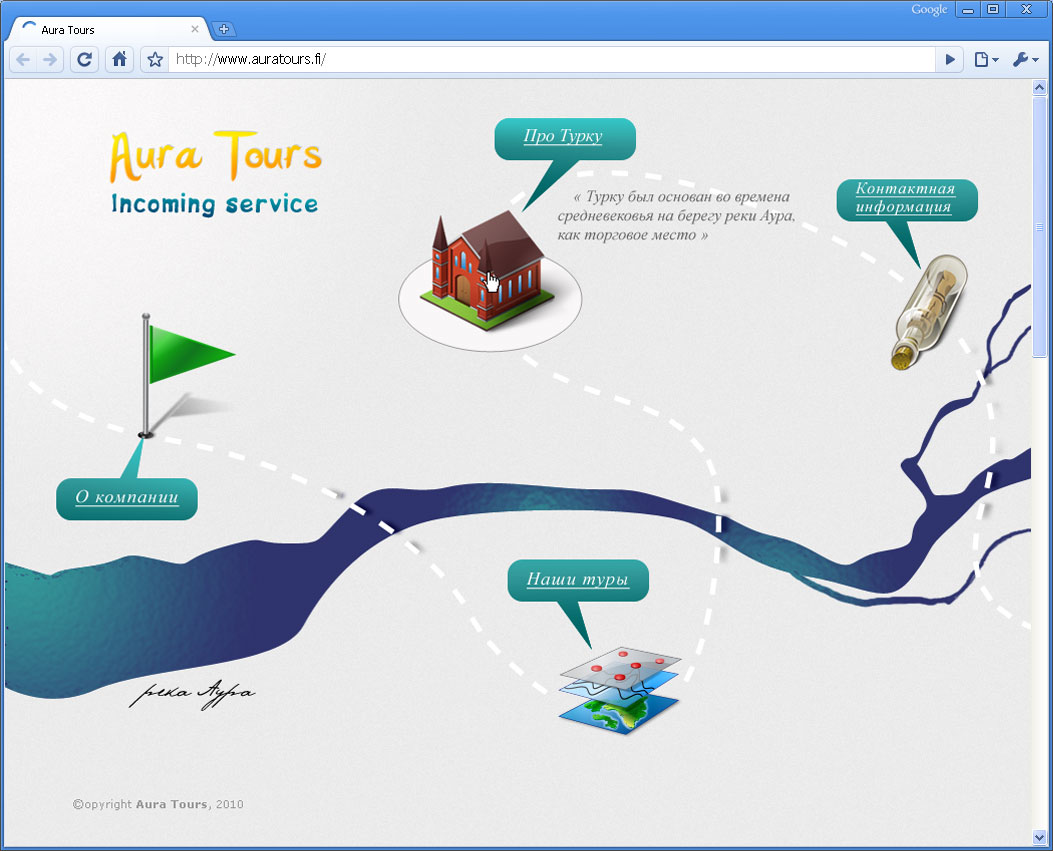Click the Incoming service tagline
Viewport: 1053px width, 851px height.
tap(214, 204)
